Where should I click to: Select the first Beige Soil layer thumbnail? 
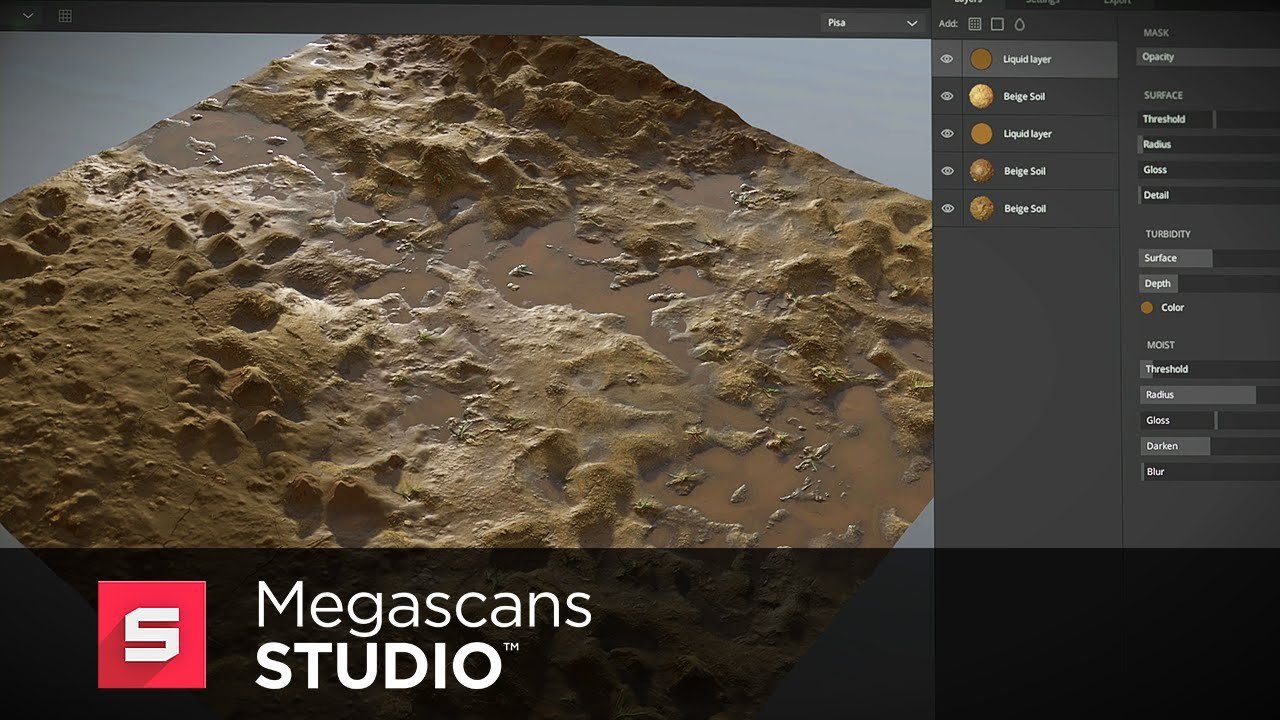pyautogui.click(x=981, y=97)
